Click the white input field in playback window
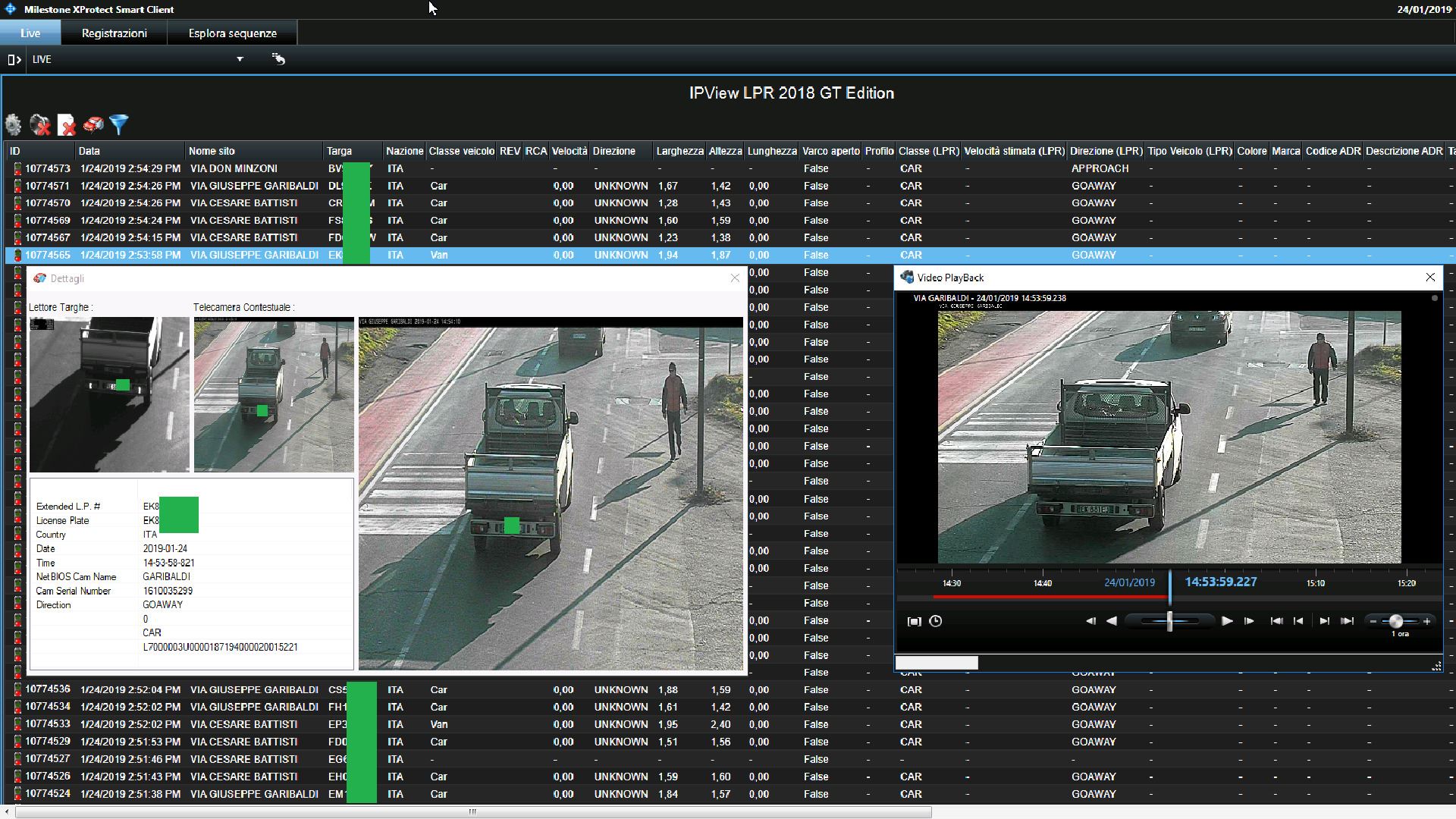 tap(937, 663)
